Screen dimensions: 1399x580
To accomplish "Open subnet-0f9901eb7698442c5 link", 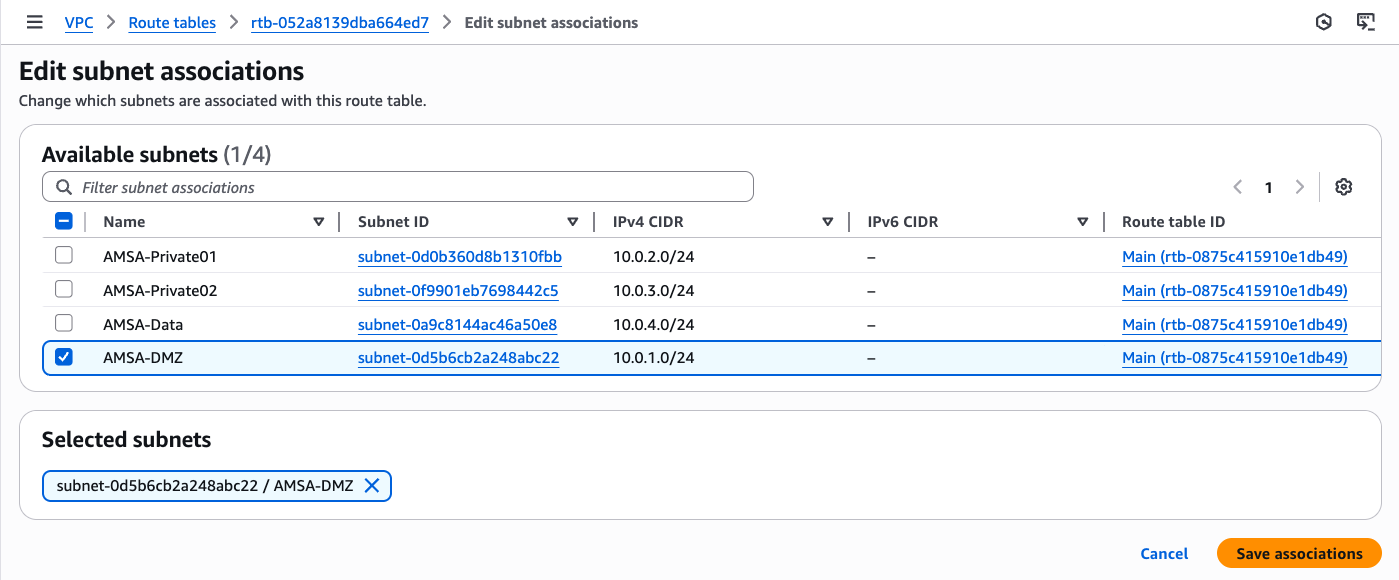I will click(x=458, y=291).
